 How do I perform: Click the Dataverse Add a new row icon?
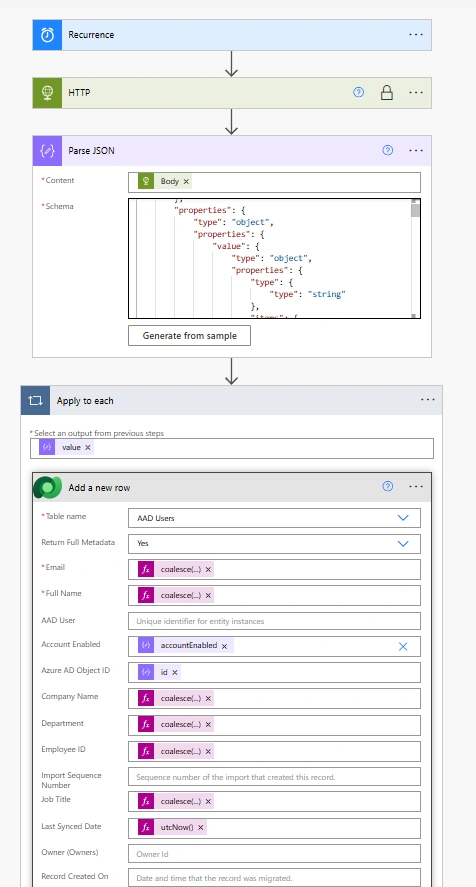tap(48, 487)
